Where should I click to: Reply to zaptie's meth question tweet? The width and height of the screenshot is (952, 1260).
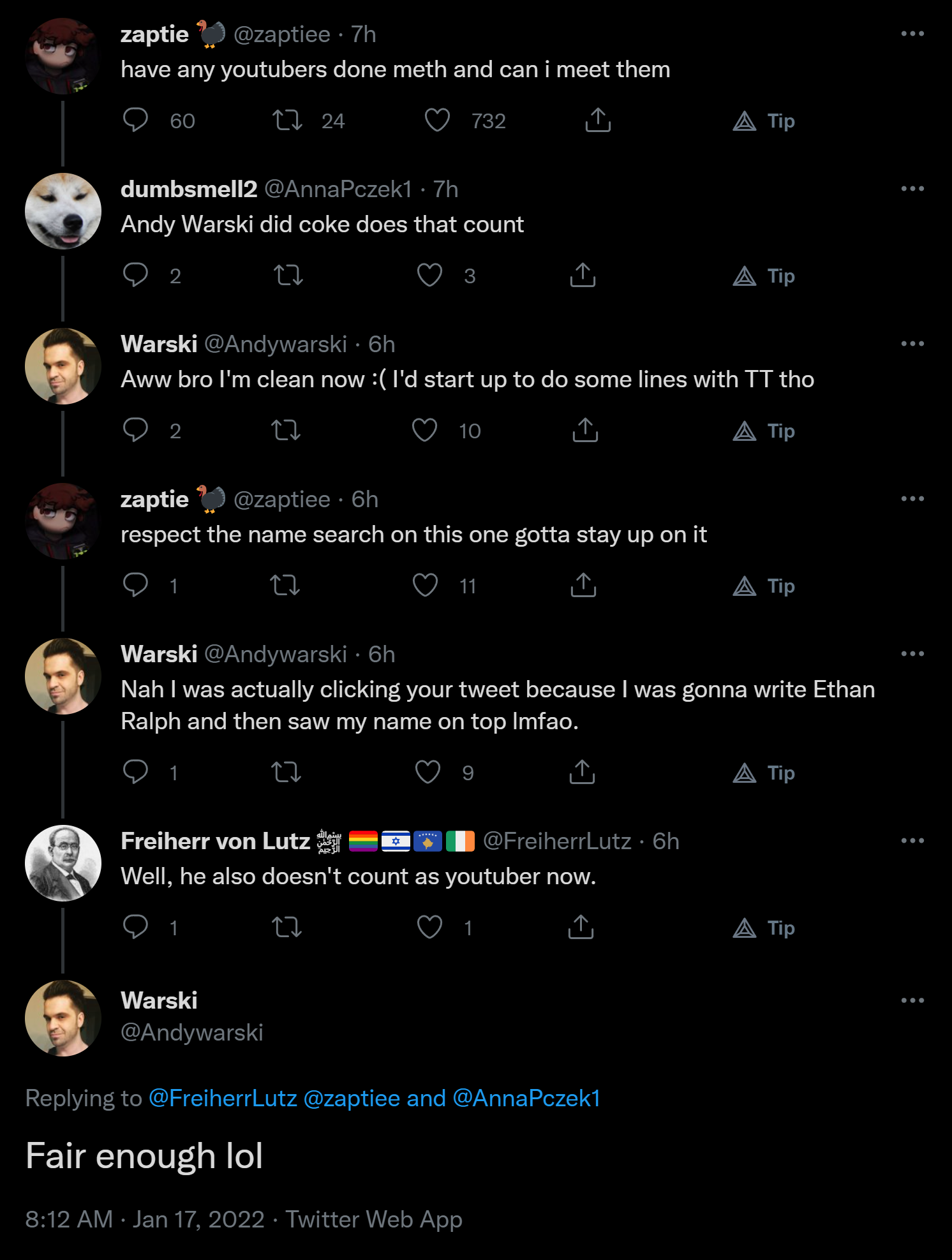point(135,120)
